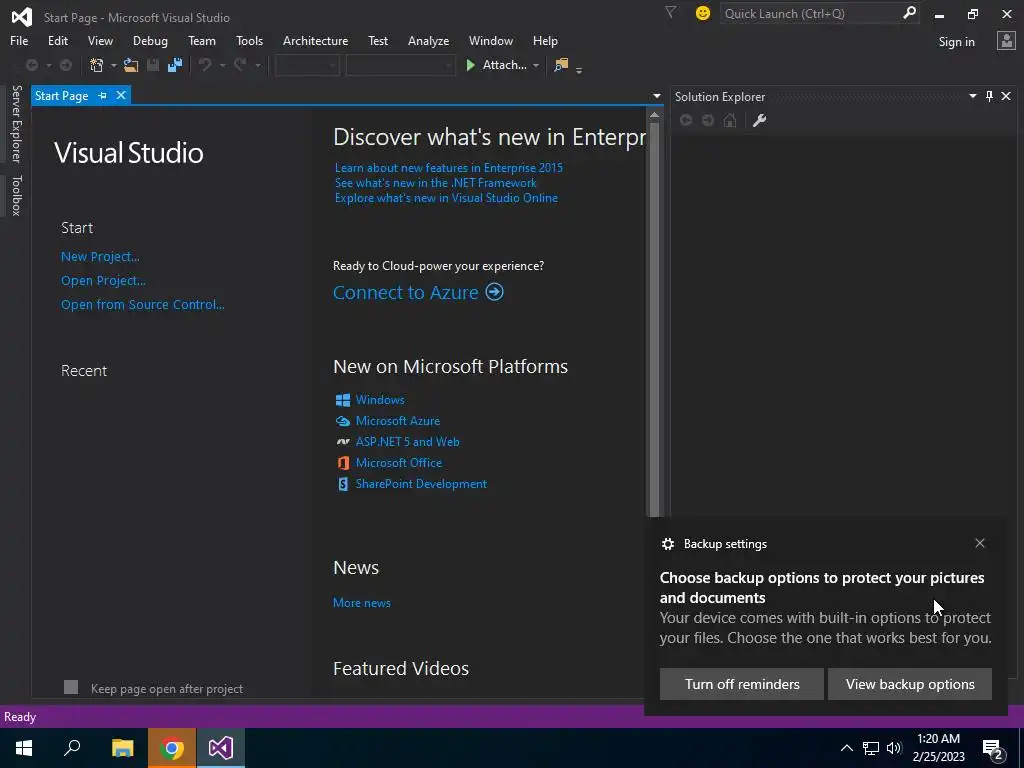
Task: Open taskbar search
Action: tap(72, 748)
